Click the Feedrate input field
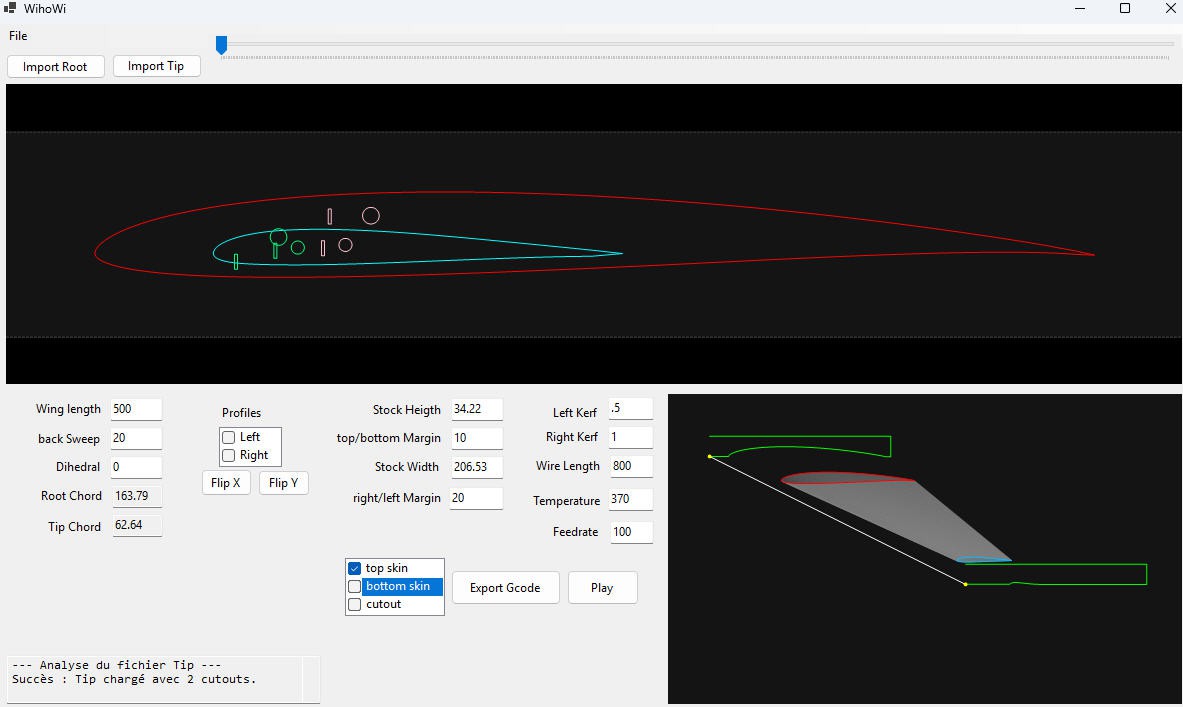The width and height of the screenshot is (1183, 707). (630, 532)
